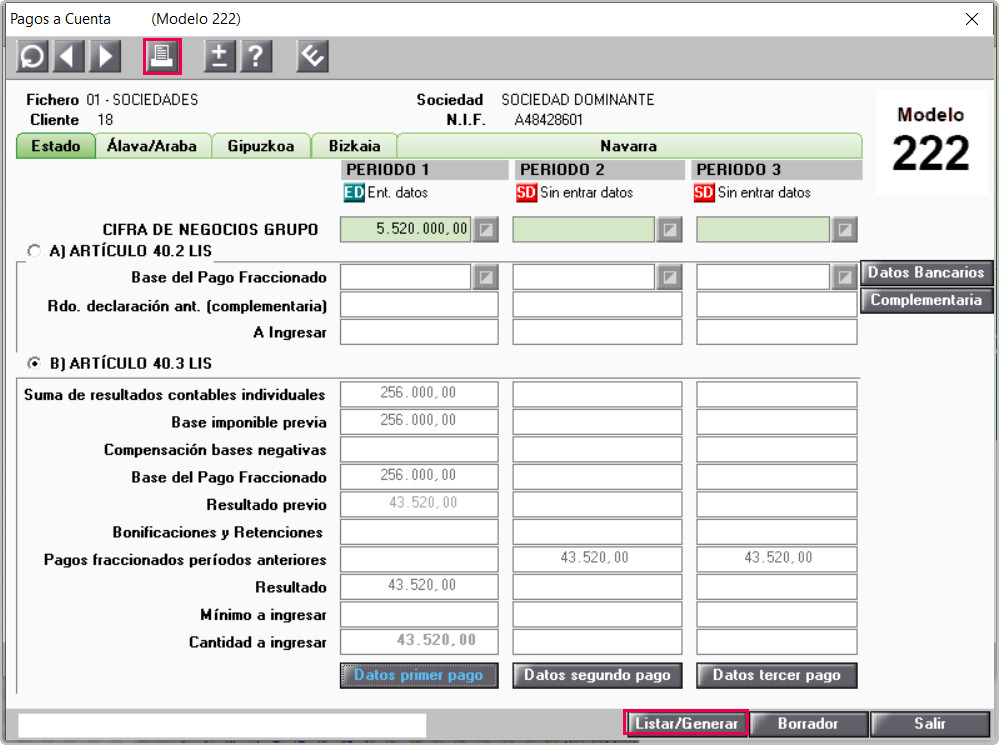This screenshot has height=745, width=999.
Task: Click the SOCIEDAD DOMINANTE text
Action: click(x=578, y=99)
